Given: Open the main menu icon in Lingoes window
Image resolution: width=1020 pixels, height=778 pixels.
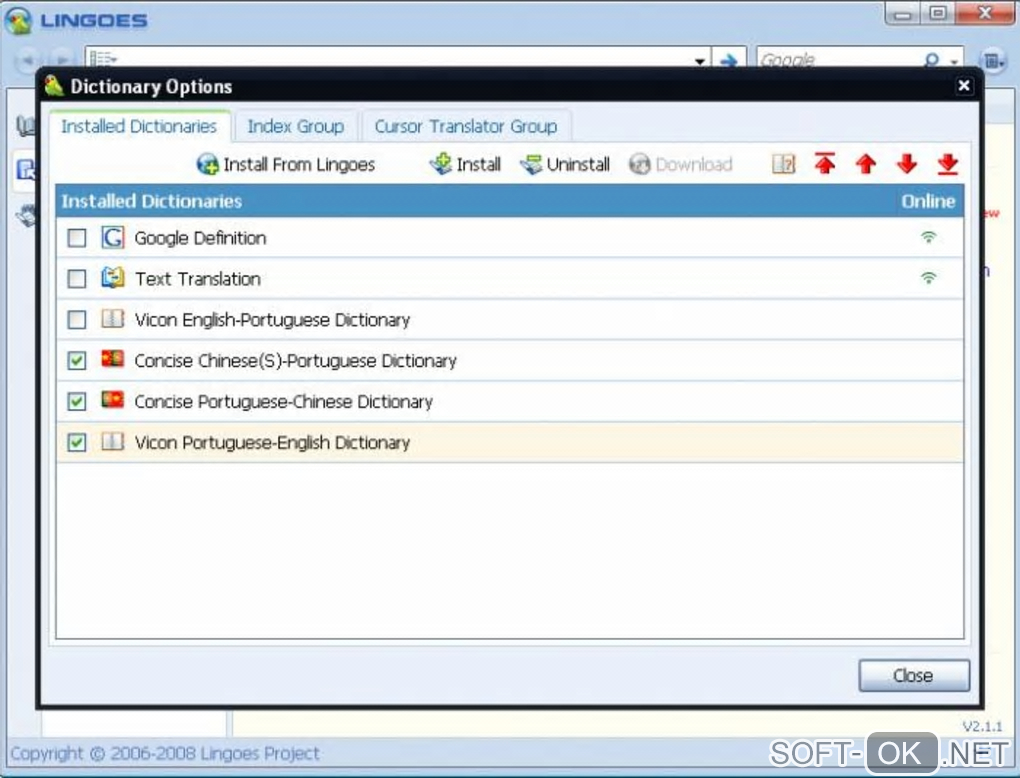Looking at the screenshot, I should [x=993, y=60].
